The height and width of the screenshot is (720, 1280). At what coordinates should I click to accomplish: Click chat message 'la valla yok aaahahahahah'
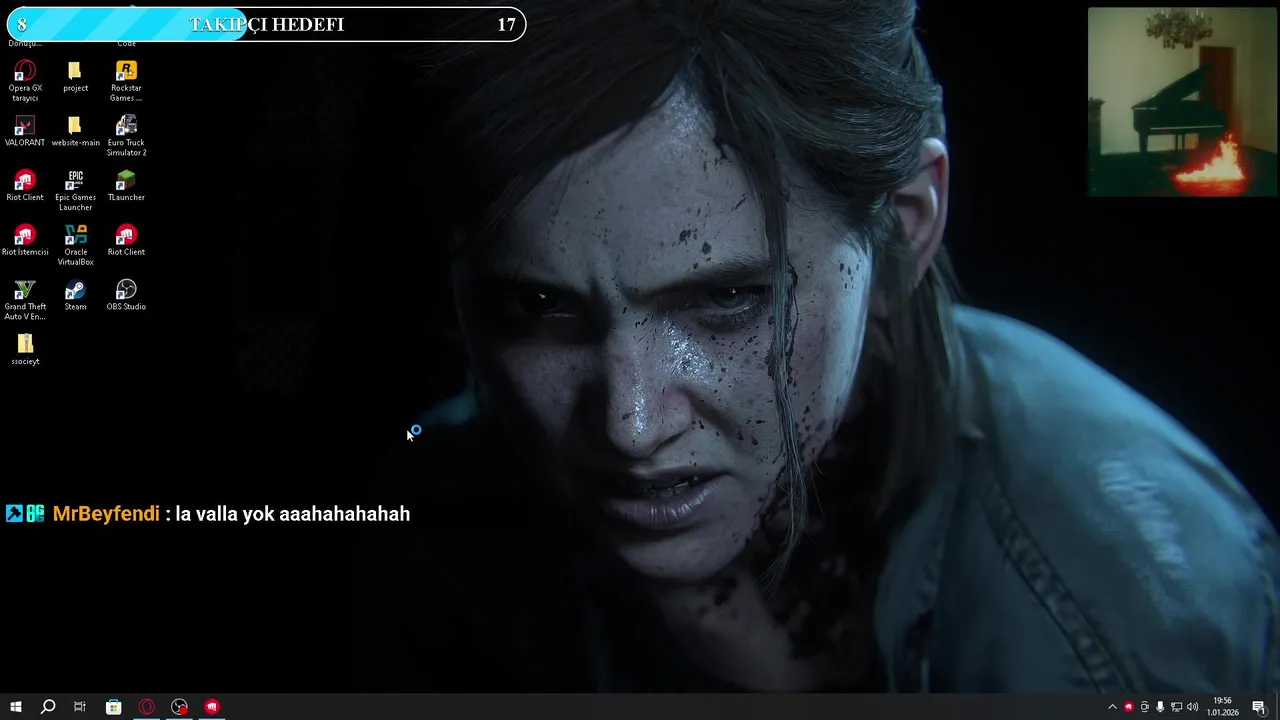292,514
